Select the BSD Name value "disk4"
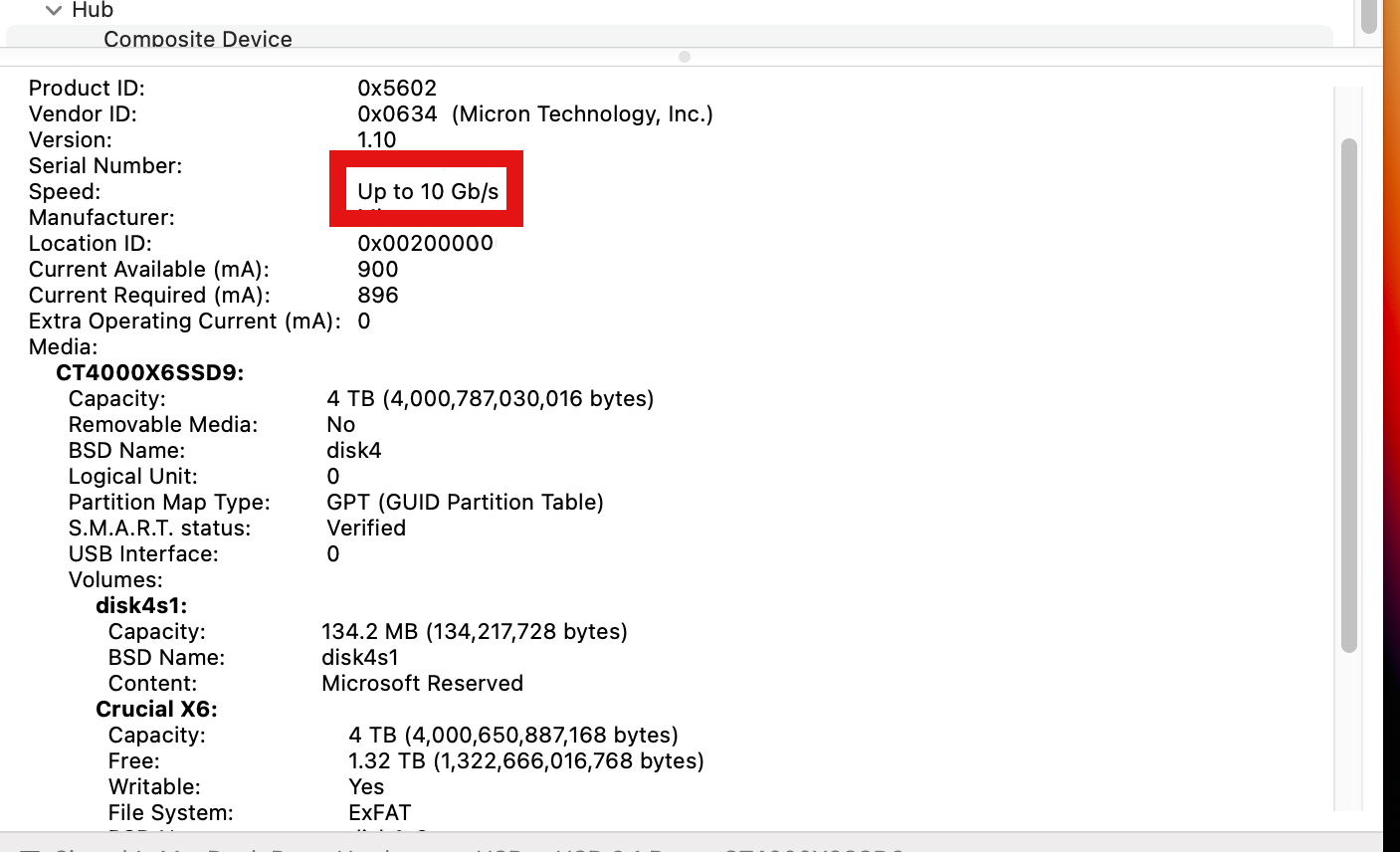 [x=354, y=451]
